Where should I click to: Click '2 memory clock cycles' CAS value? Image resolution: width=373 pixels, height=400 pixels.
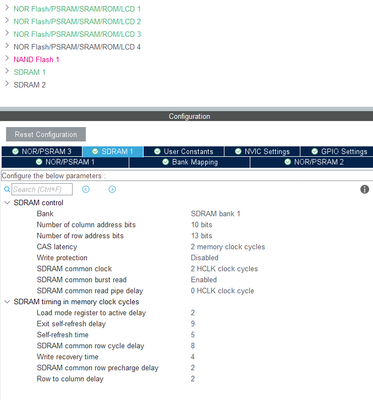[x=228, y=247]
